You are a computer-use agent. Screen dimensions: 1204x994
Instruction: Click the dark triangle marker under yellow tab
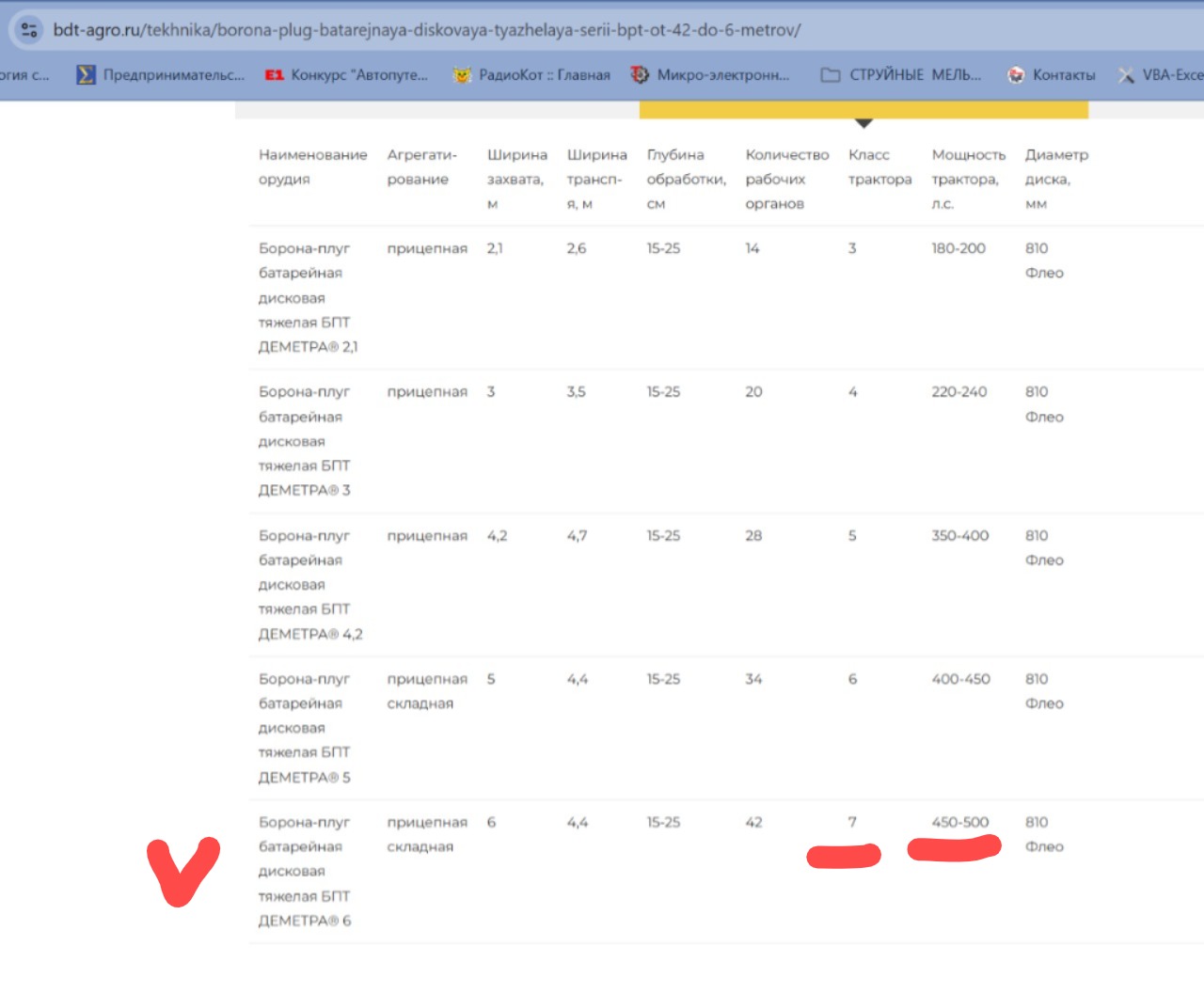coord(863,123)
